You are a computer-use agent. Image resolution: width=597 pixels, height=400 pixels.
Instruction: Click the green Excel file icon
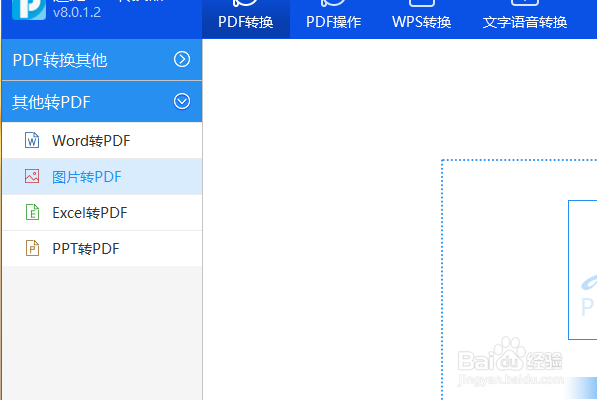(x=32, y=212)
